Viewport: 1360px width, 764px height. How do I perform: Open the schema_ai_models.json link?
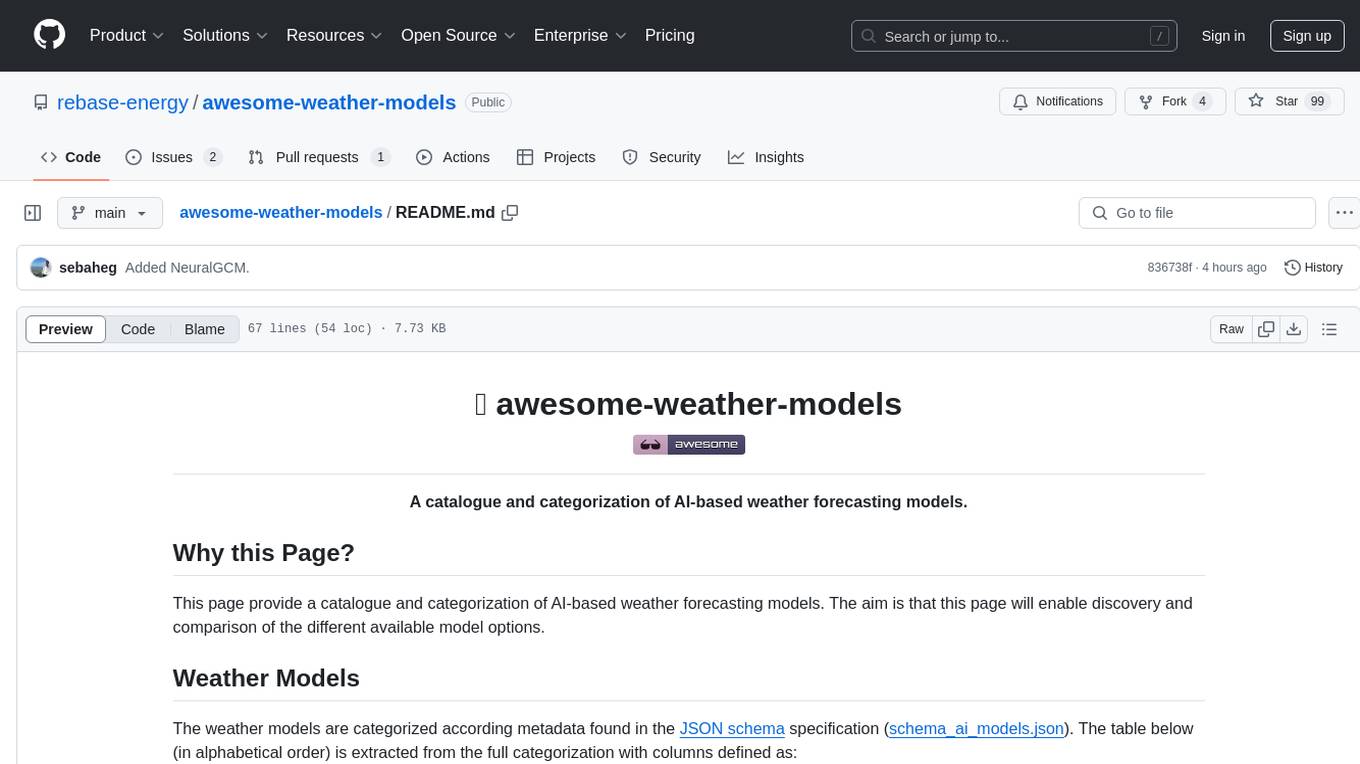click(976, 728)
